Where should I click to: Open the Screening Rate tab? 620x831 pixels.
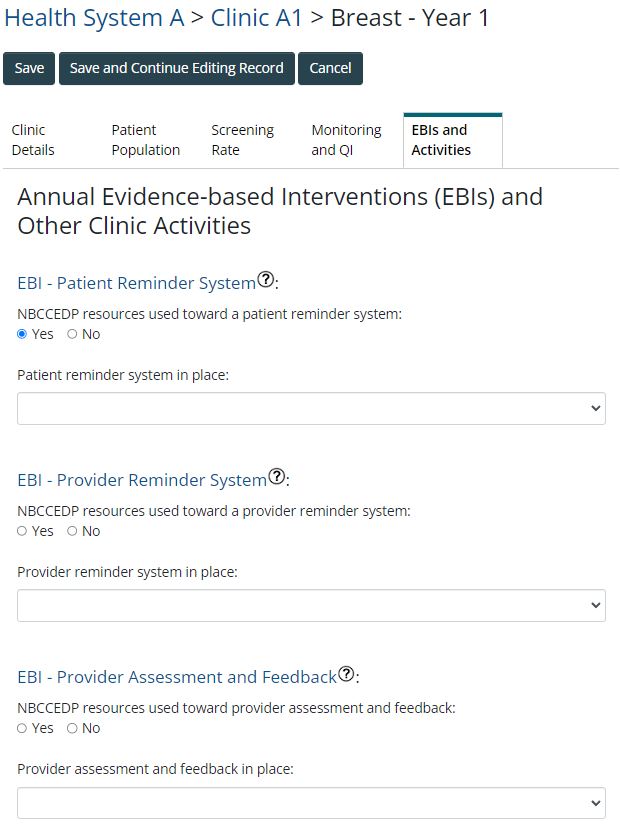coord(242,140)
